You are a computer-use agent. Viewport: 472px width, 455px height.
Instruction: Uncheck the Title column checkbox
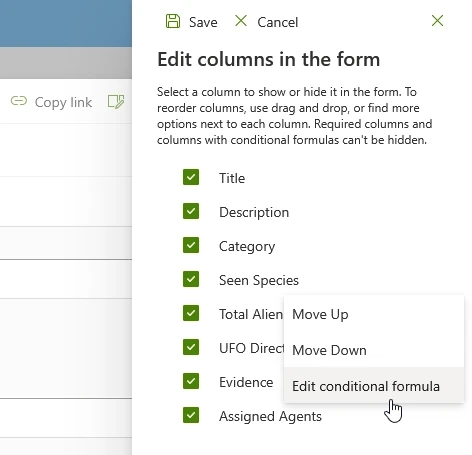191,177
